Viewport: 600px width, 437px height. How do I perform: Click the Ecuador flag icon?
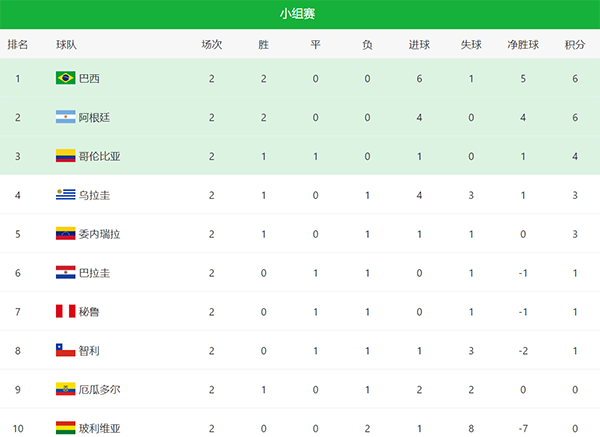(x=66, y=390)
